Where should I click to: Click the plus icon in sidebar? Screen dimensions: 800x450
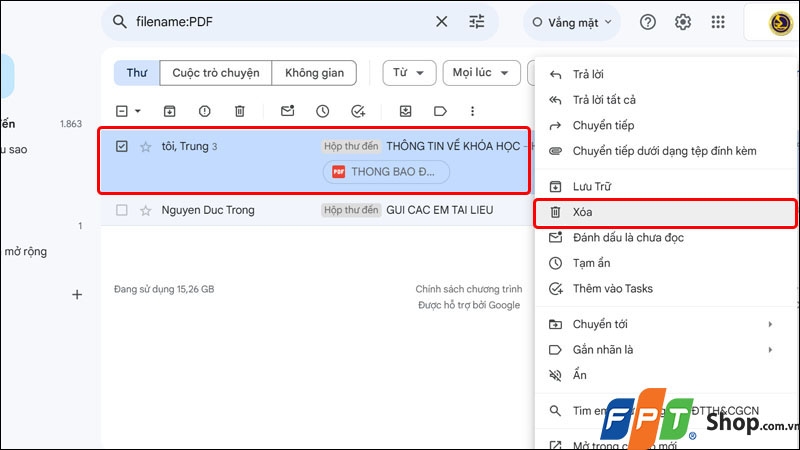77,294
